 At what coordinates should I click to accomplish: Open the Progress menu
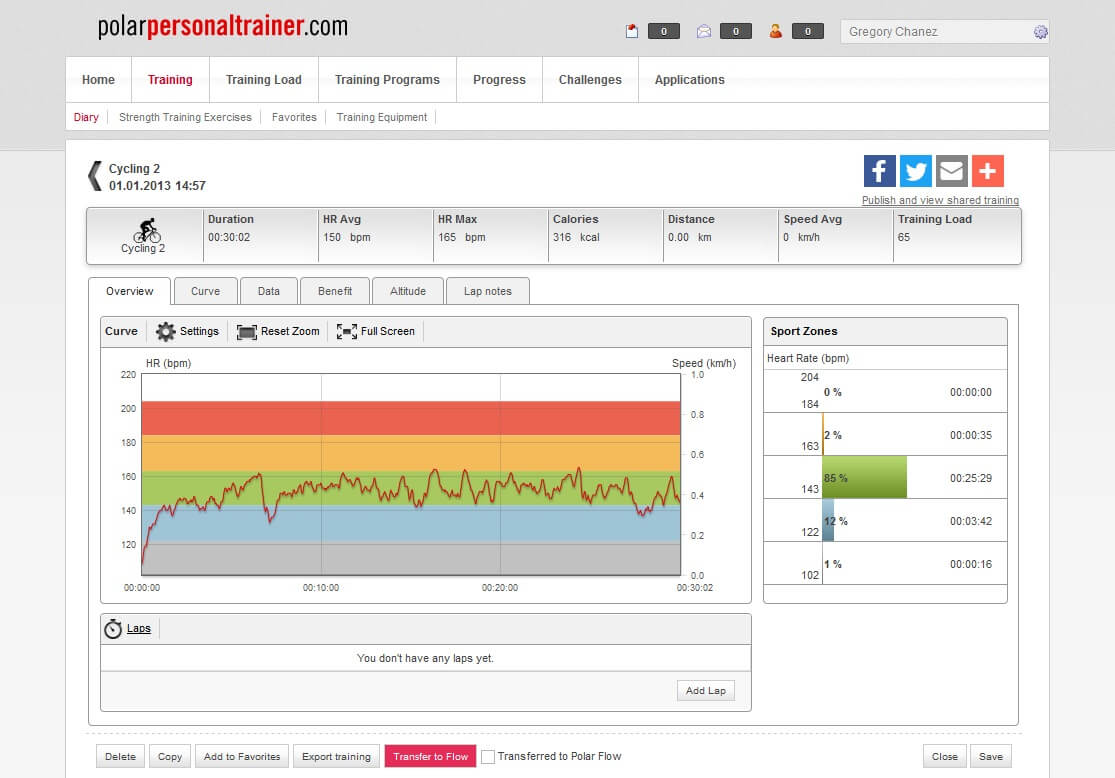pos(499,80)
